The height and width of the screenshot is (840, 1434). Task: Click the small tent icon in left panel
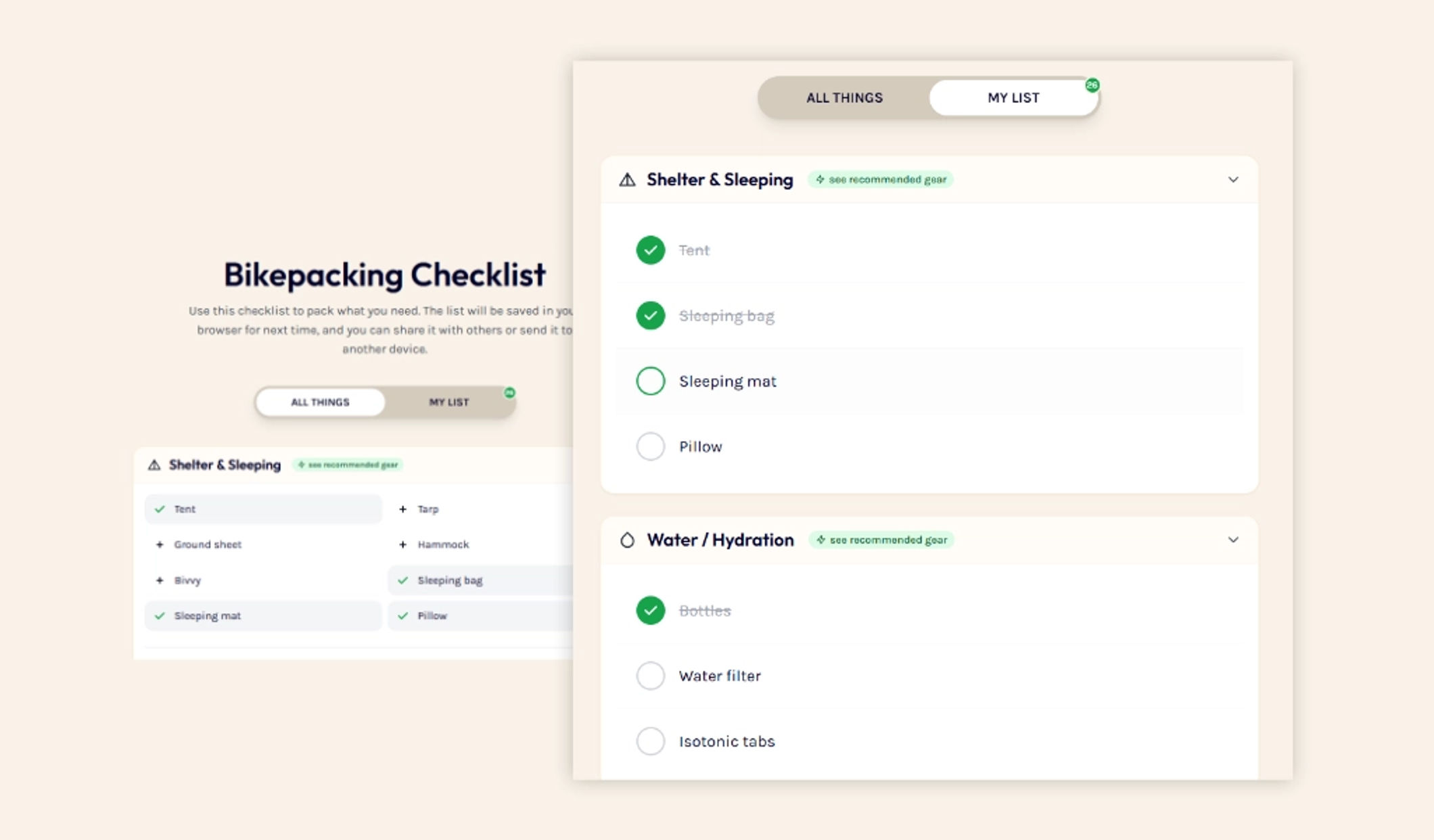pyautogui.click(x=154, y=465)
